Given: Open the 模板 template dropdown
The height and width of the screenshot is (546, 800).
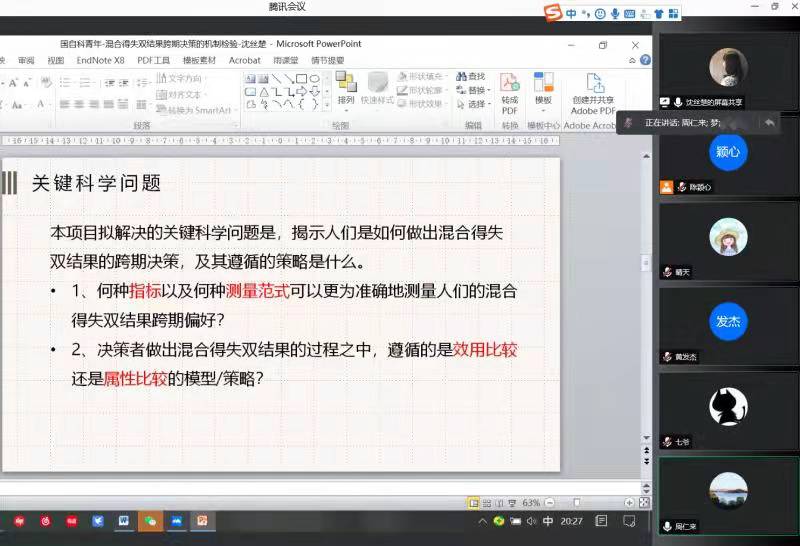Looking at the screenshot, I should [543, 101].
